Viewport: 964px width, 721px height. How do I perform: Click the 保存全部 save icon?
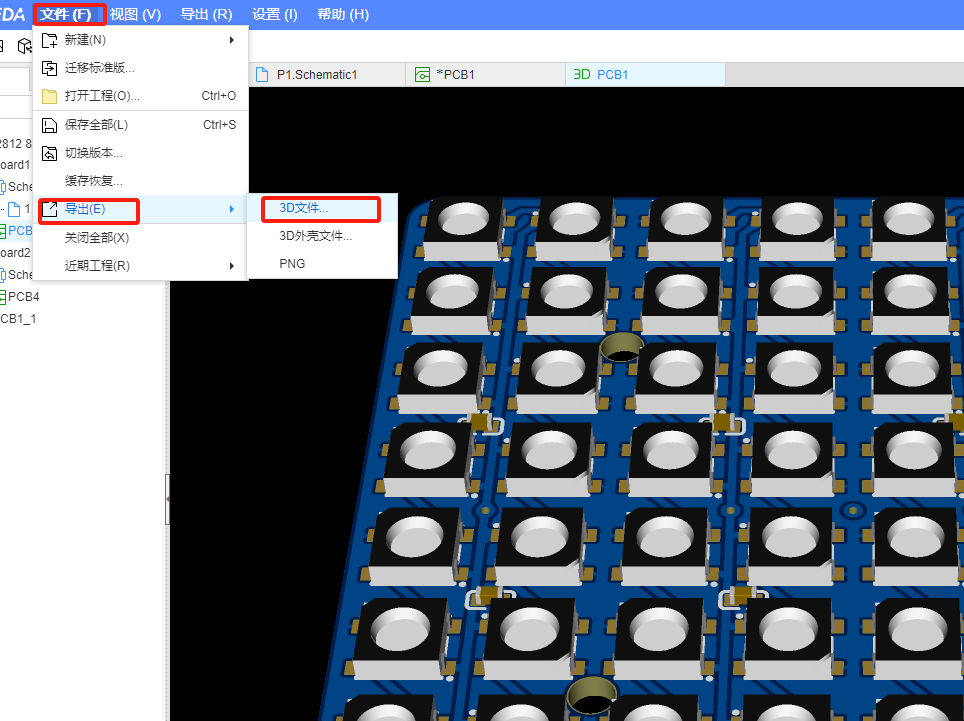49,125
